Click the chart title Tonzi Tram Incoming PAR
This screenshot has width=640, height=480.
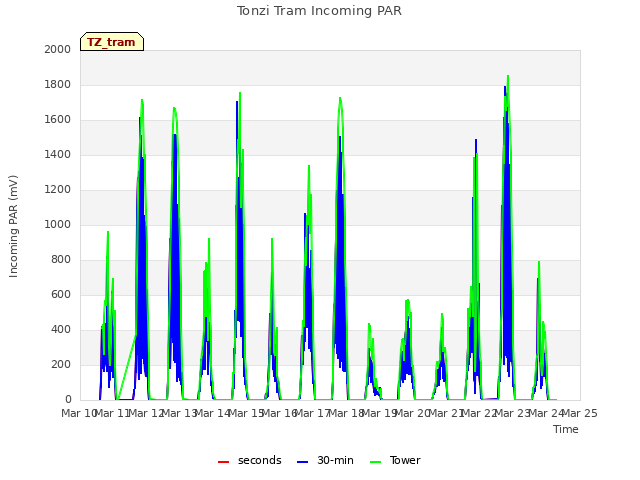319,11
